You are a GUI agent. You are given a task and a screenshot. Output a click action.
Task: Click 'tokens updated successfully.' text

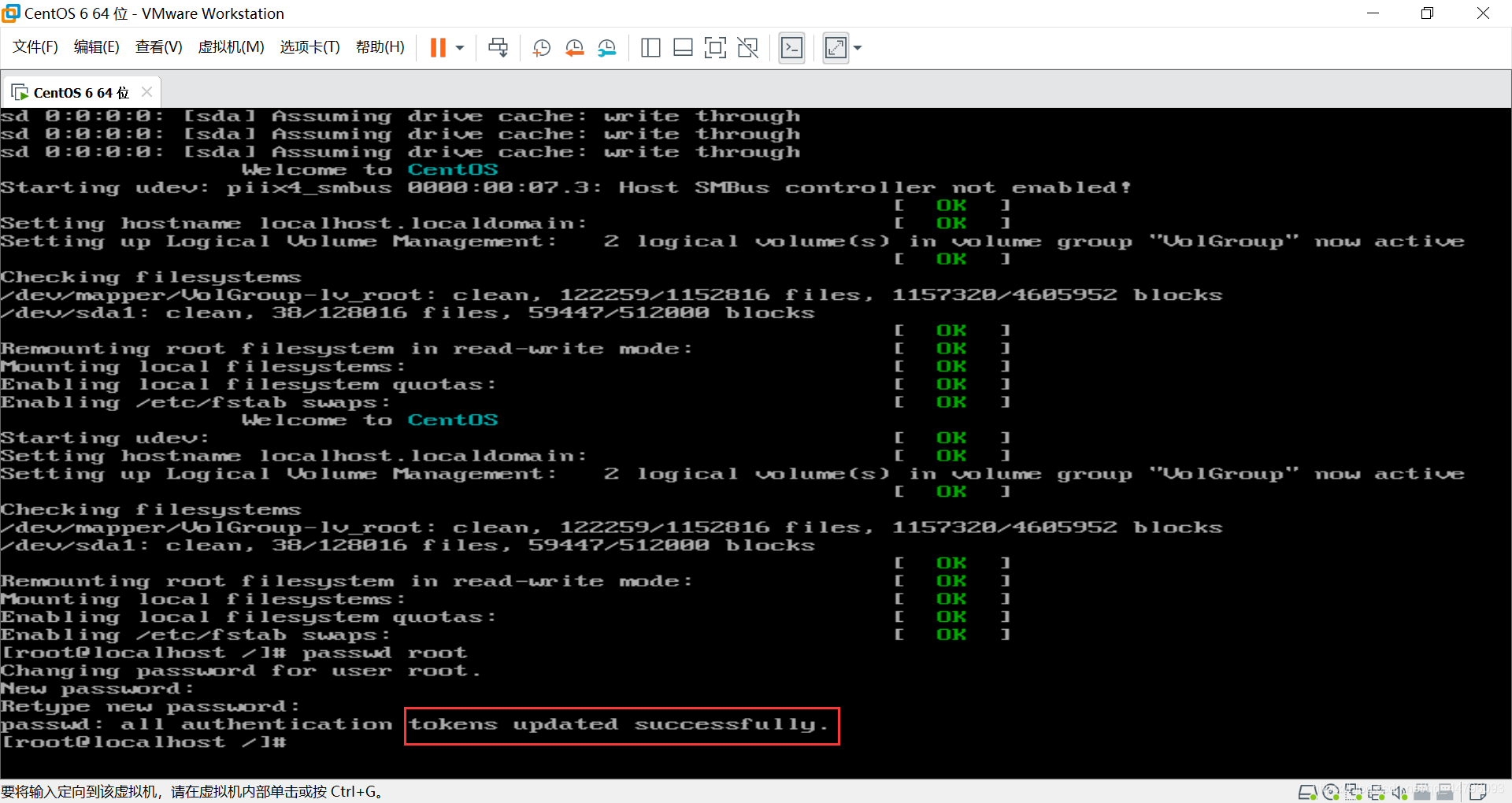619,724
